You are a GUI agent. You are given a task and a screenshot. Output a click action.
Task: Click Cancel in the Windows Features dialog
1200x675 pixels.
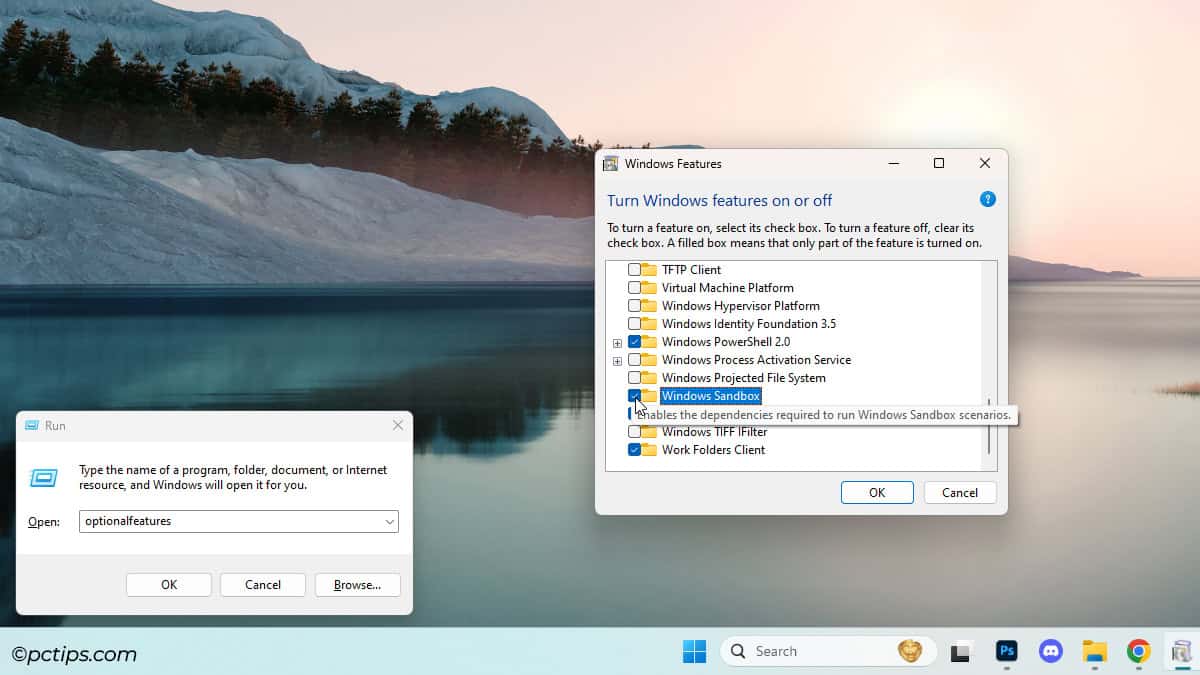(x=960, y=492)
